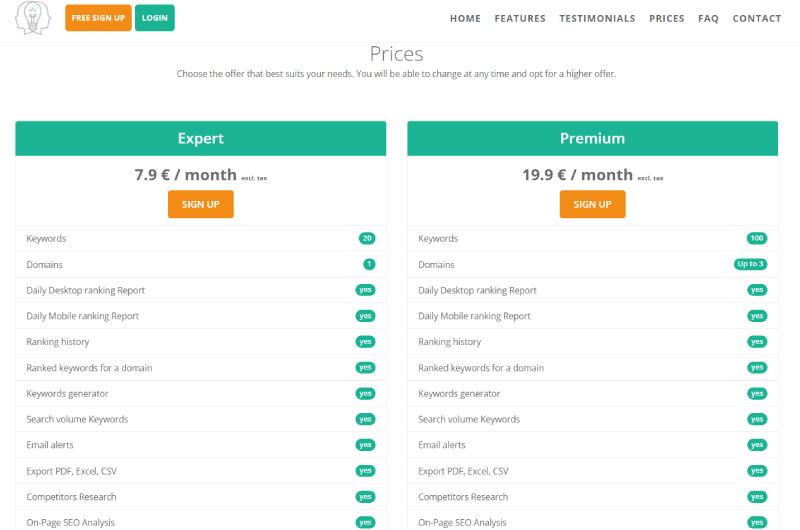The image size is (800, 530).
Task: Click Premium Ranking history yes badge
Action: [757, 342]
